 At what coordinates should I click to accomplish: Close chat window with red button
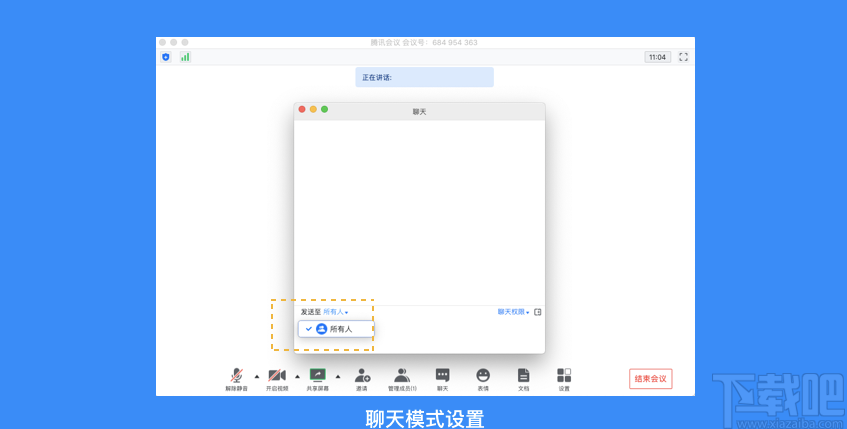coord(302,109)
